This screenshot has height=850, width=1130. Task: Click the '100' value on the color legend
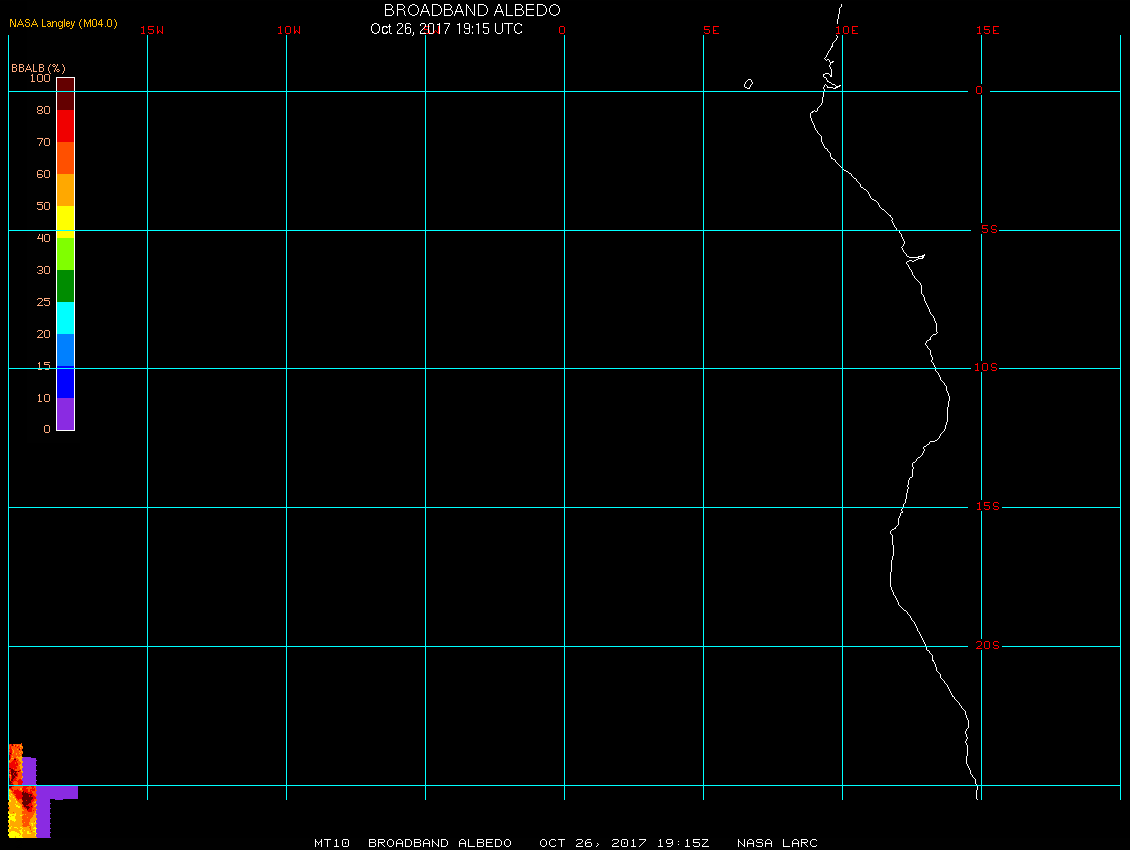pyautogui.click(x=40, y=78)
